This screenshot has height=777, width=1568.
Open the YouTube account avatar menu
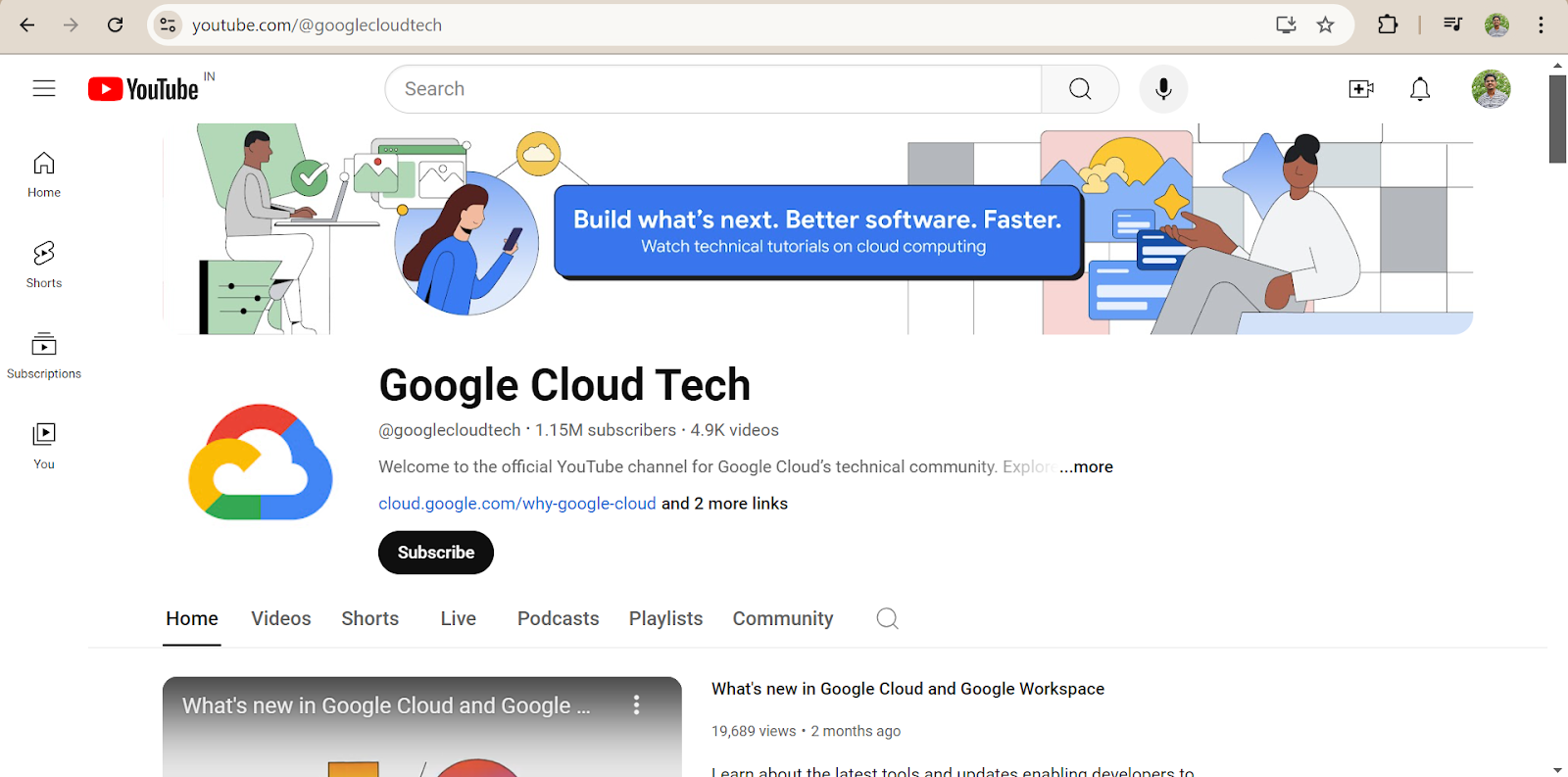[1491, 89]
